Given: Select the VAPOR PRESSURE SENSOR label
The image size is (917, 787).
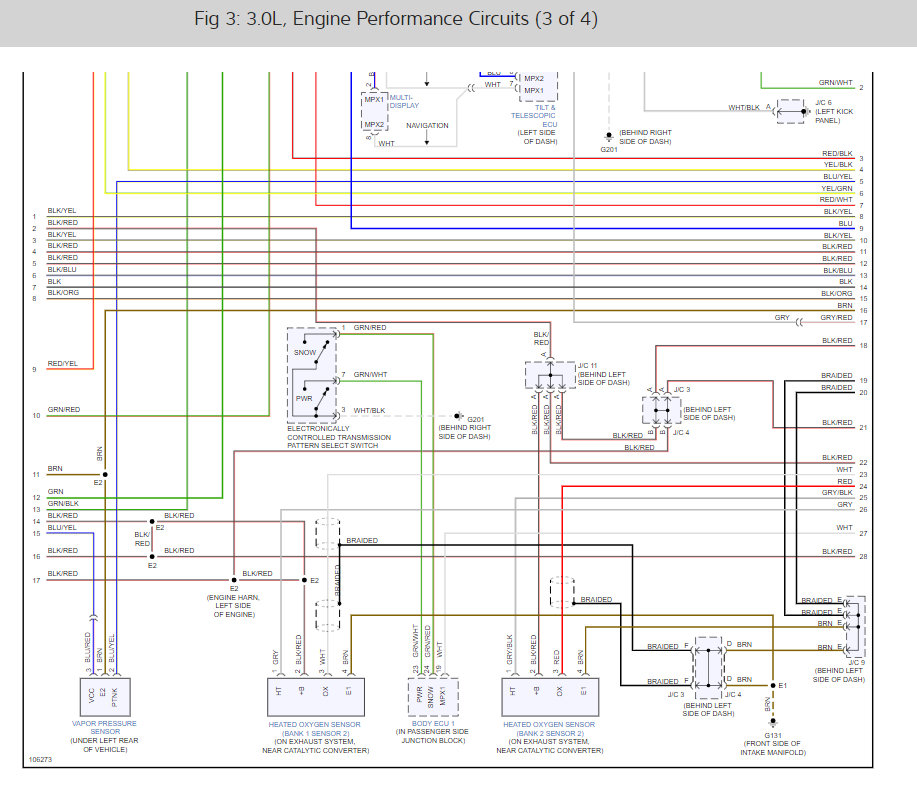Looking at the screenshot, I should pos(104,727).
